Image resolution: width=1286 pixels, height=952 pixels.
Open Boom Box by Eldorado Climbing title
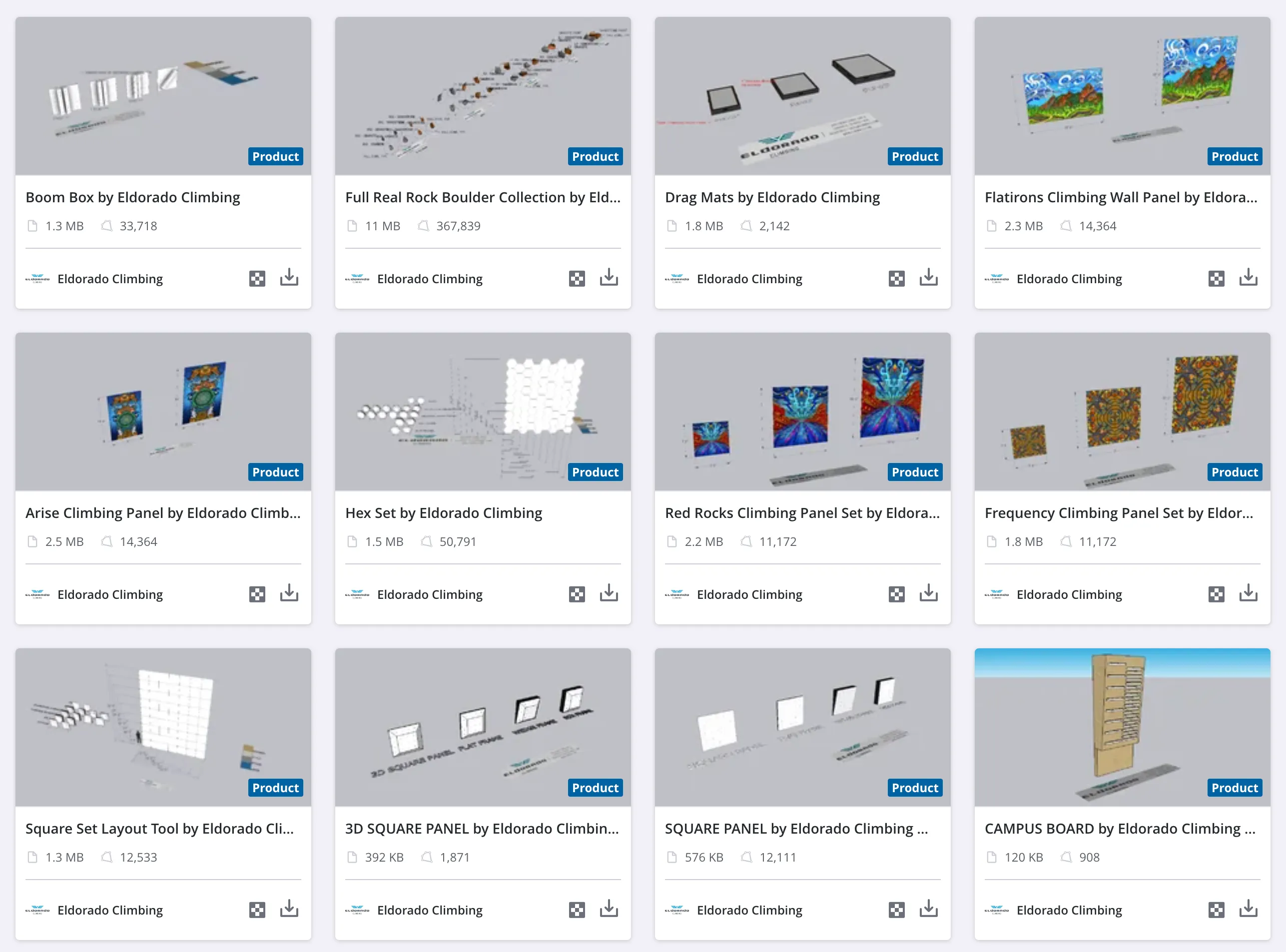132,198
